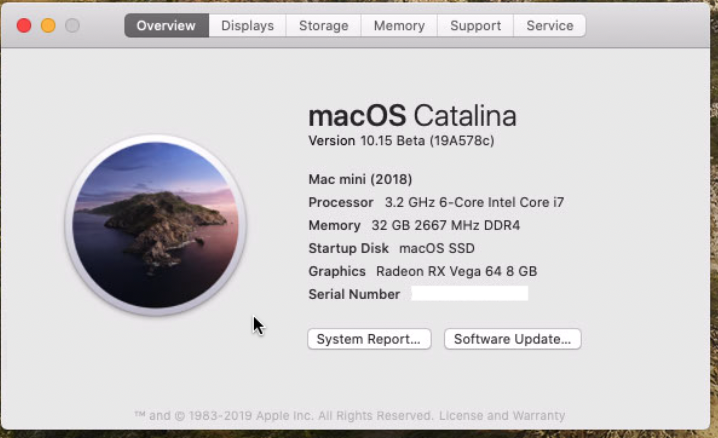
Task: Go to the Support tab
Action: 475,26
